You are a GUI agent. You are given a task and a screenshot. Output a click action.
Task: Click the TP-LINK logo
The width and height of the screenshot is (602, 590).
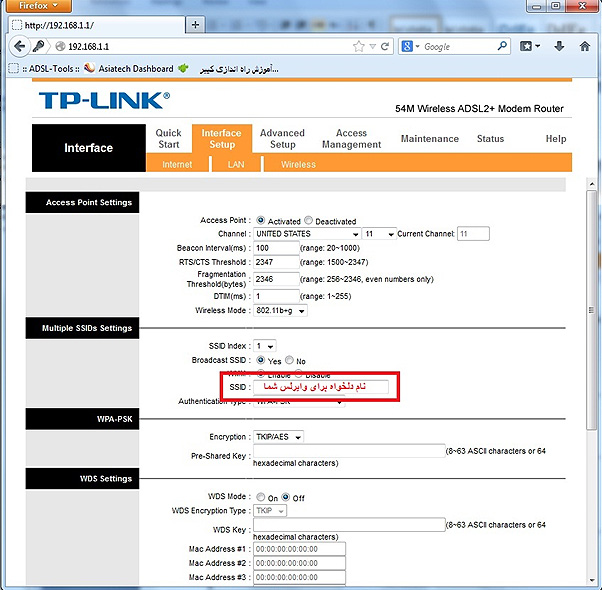pyautogui.click(x=104, y=100)
